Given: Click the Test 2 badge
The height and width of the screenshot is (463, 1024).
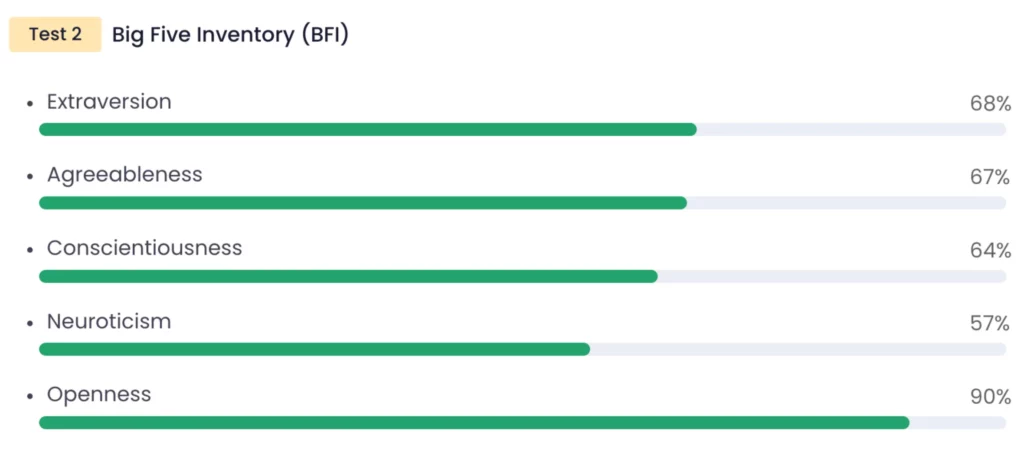Looking at the screenshot, I should [x=55, y=35].
